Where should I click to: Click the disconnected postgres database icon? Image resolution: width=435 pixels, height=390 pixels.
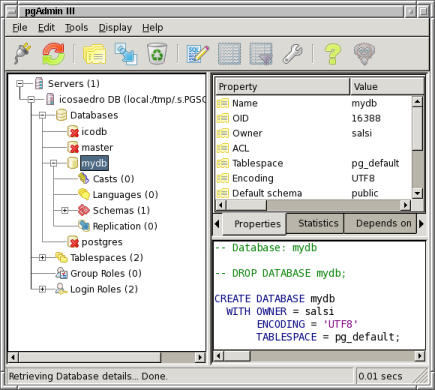pyautogui.click(x=73, y=242)
